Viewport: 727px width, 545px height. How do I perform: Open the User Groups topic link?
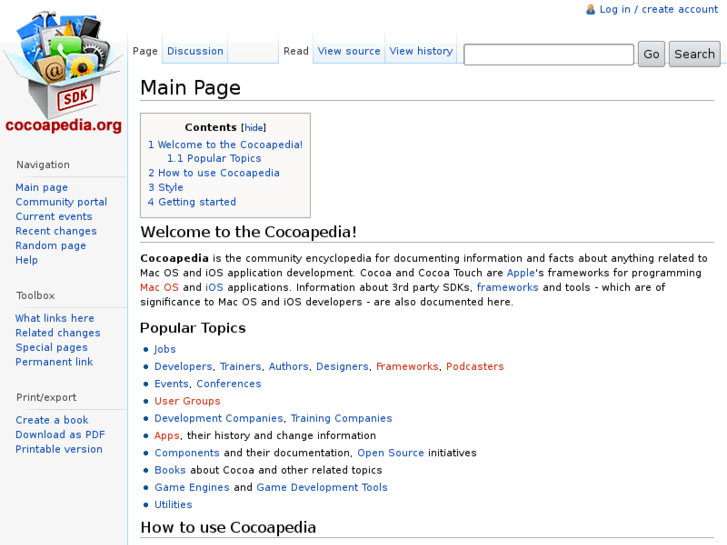pos(187,401)
